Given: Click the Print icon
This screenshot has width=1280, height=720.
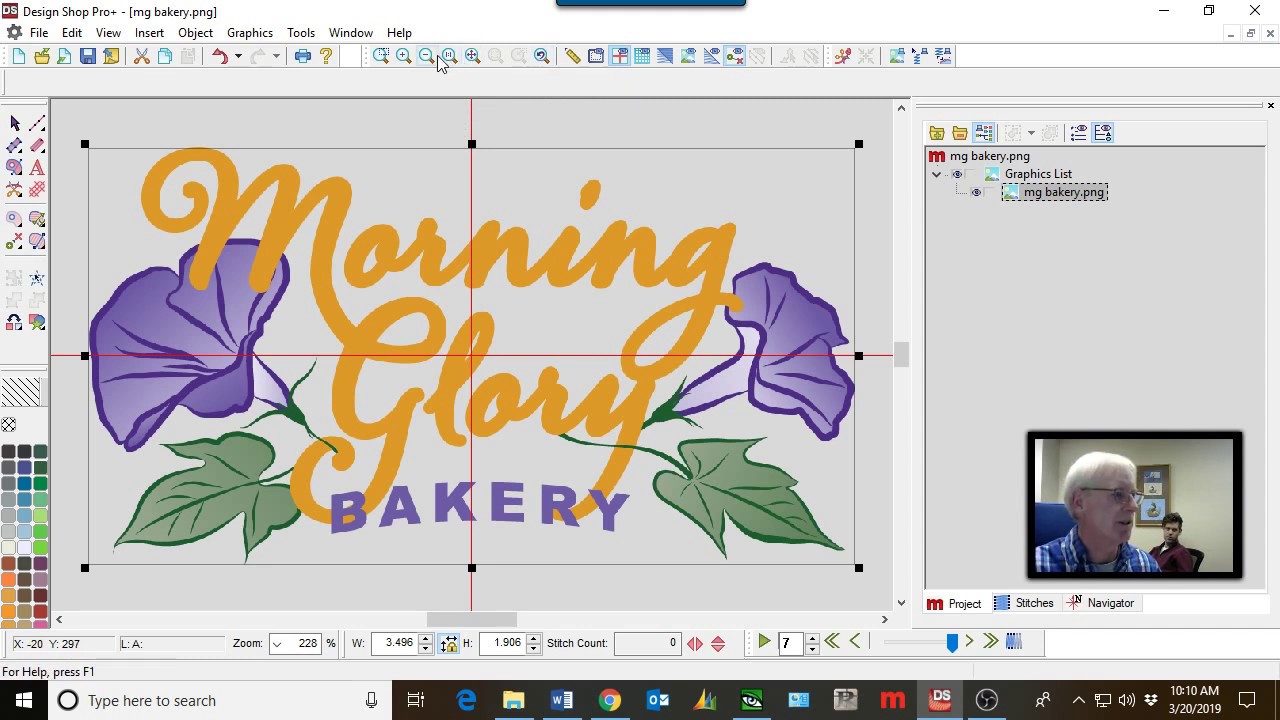Looking at the screenshot, I should point(303,56).
